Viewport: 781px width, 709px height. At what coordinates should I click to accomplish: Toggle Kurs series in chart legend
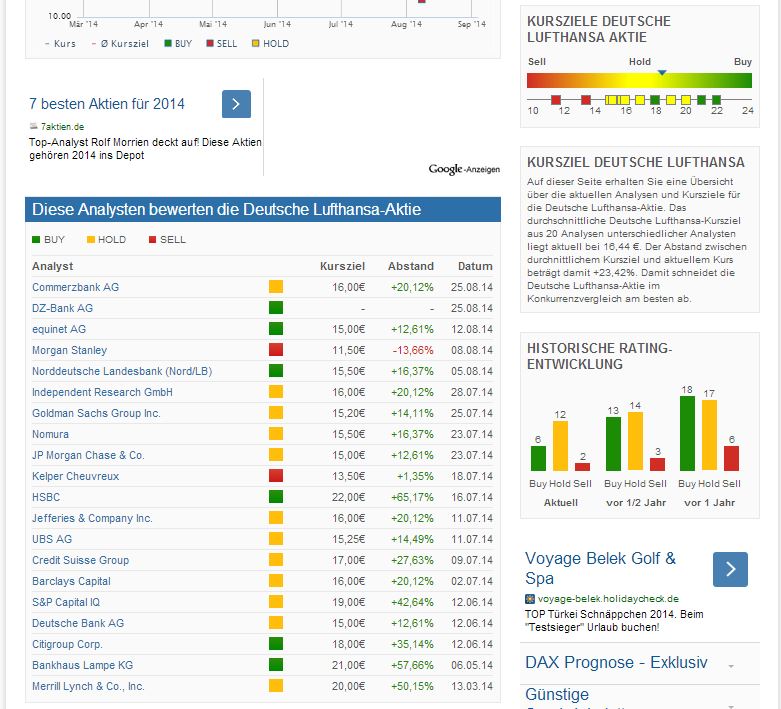[x=60, y=43]
